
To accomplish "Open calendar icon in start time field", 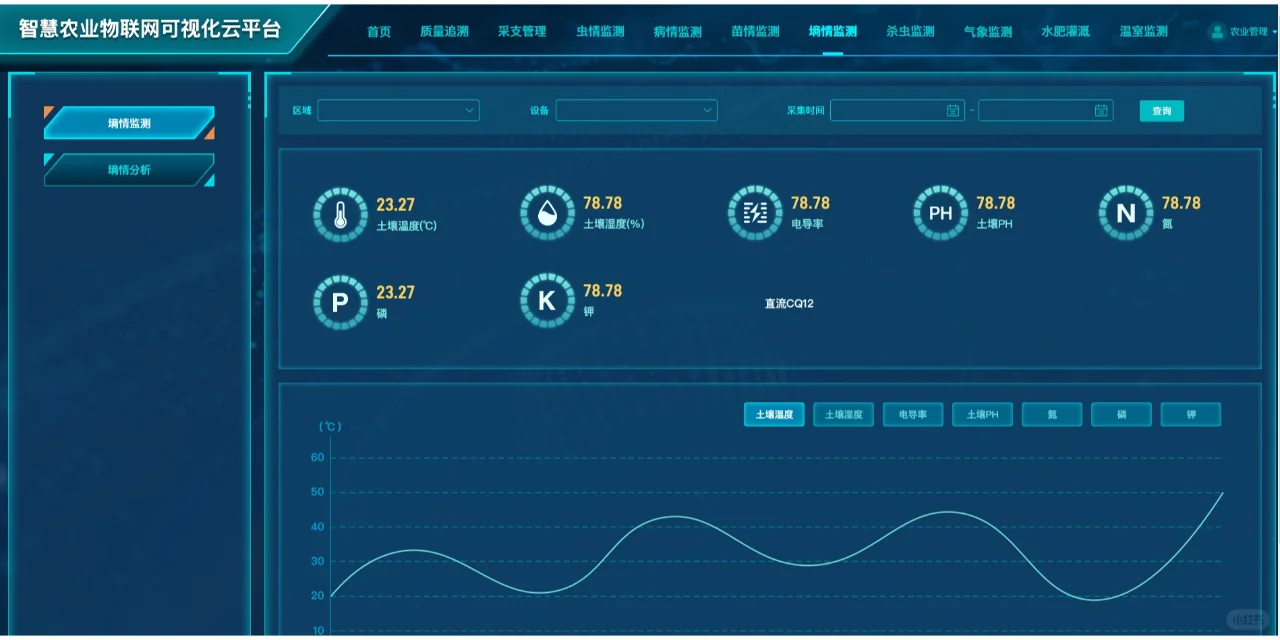I will [953, 110].
